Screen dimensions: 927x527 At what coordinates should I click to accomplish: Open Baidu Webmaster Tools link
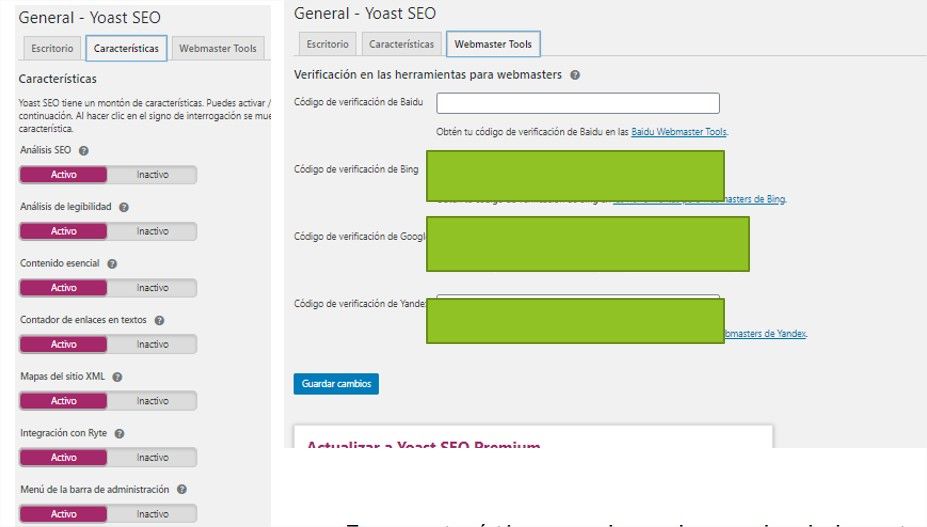pyautogui.click(x=679, y=132)
